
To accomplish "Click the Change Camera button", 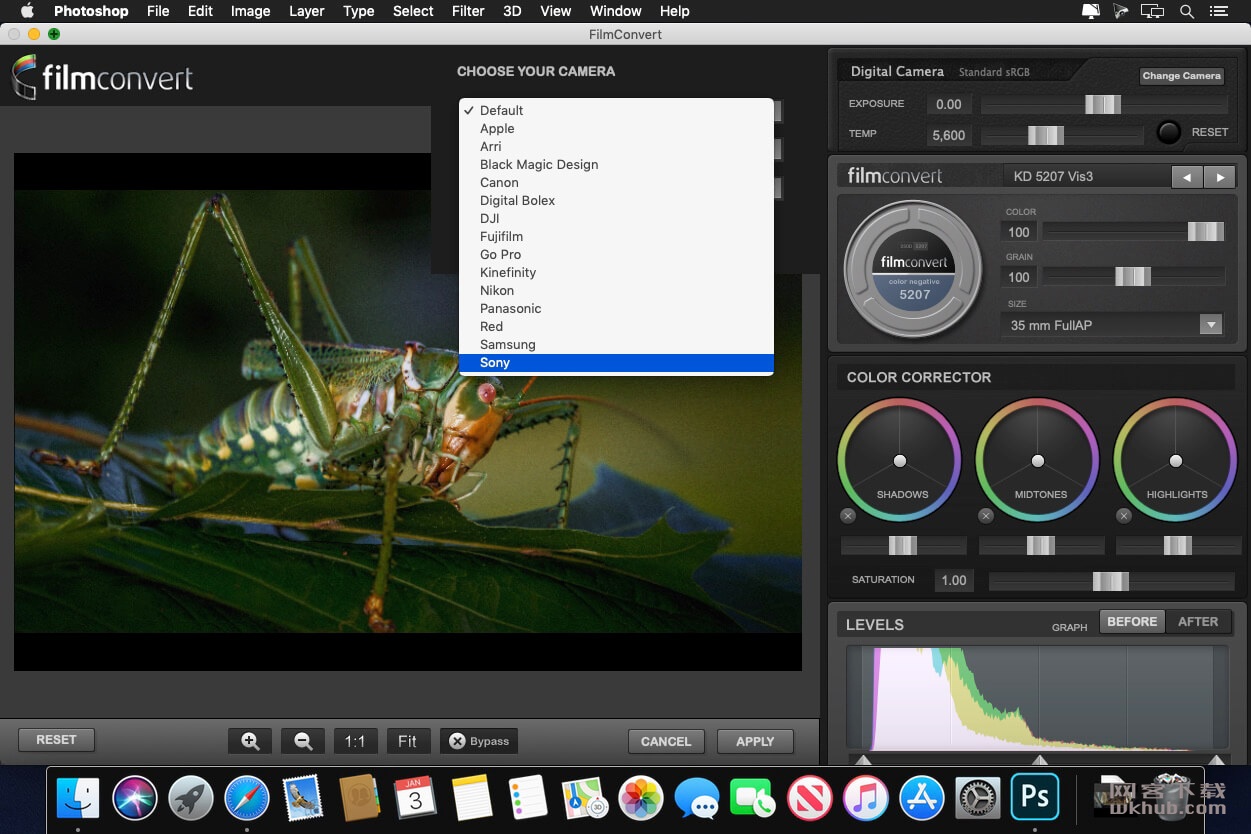I will (x=1182, y=75).
